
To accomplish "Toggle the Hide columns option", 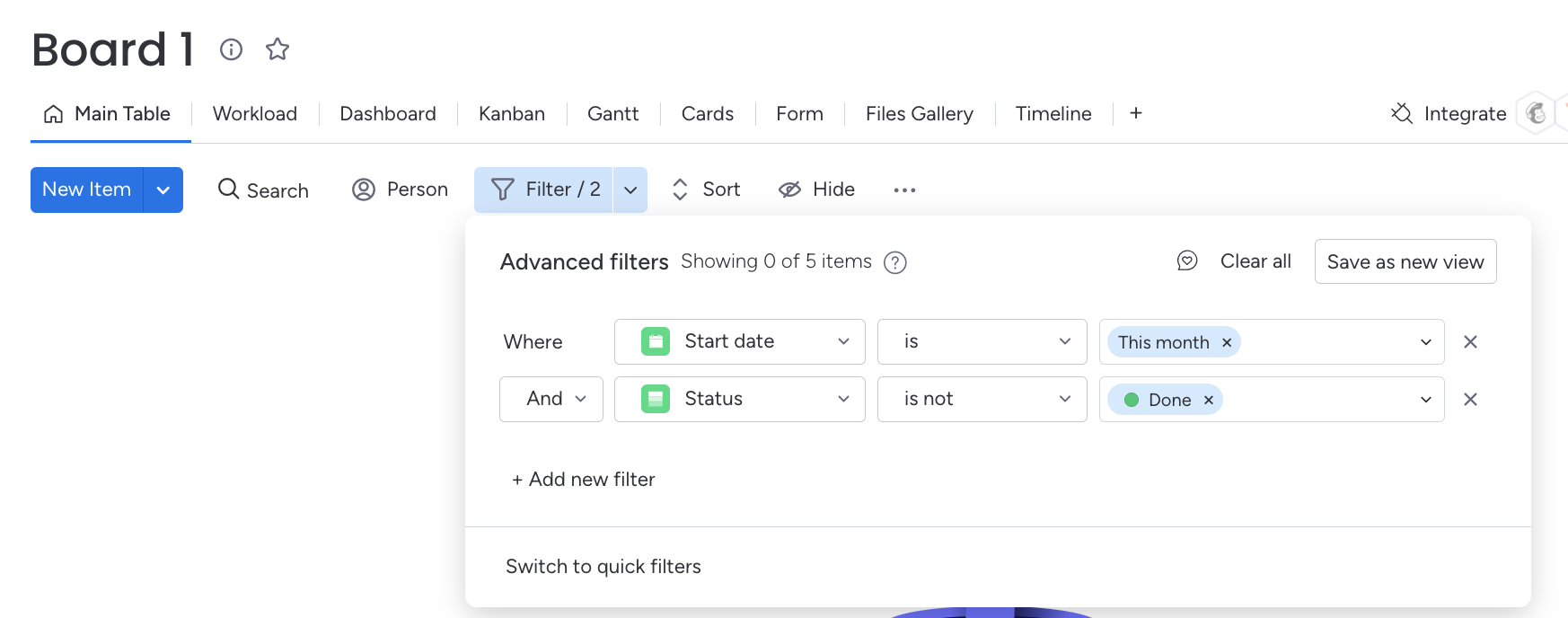I will 816,190.
